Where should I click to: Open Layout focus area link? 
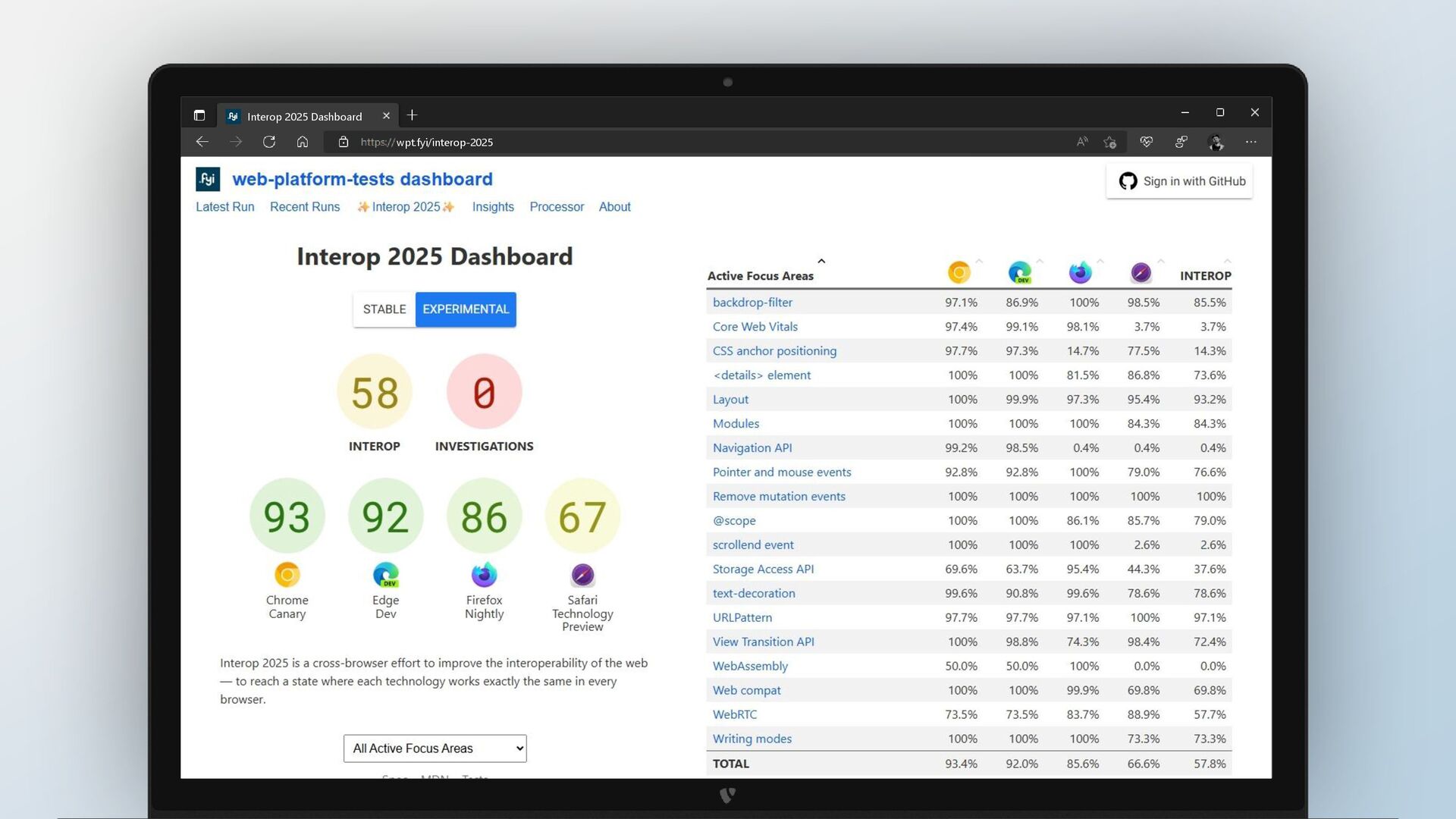730,400
